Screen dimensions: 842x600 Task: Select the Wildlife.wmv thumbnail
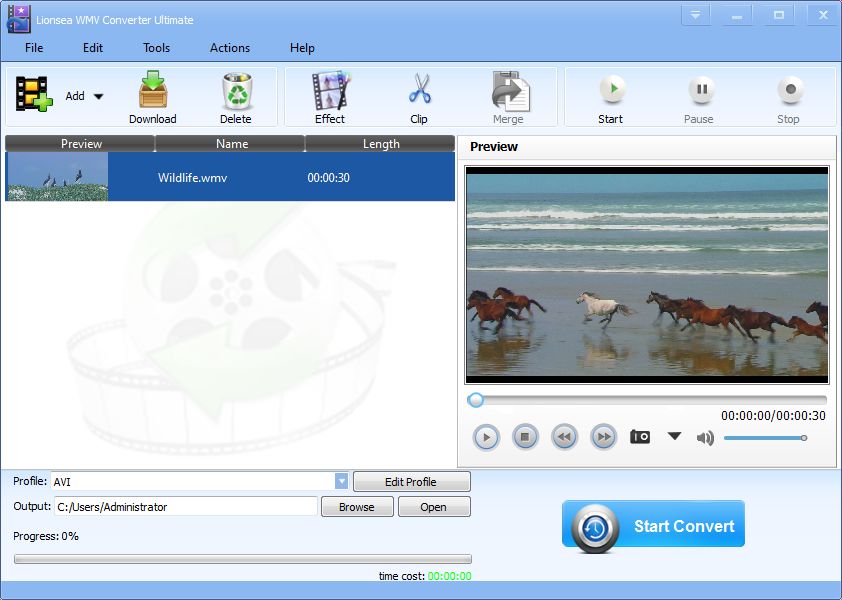pyautogui.click(x=57, y=177)
